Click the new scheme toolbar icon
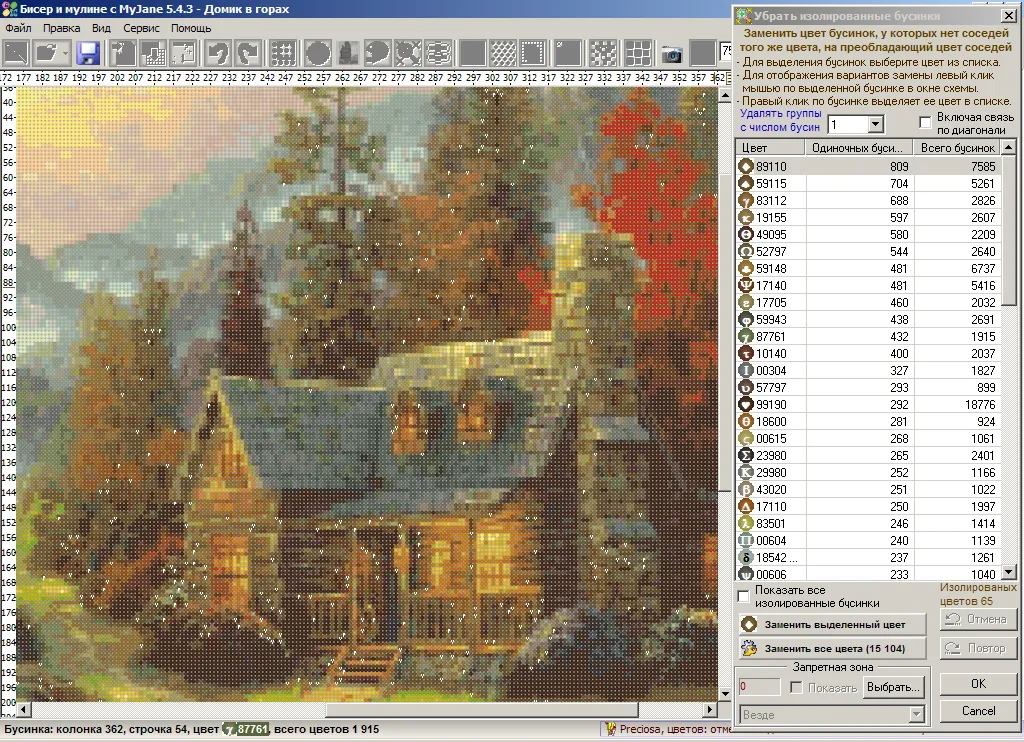1024x742 pixels. [16, 53]
